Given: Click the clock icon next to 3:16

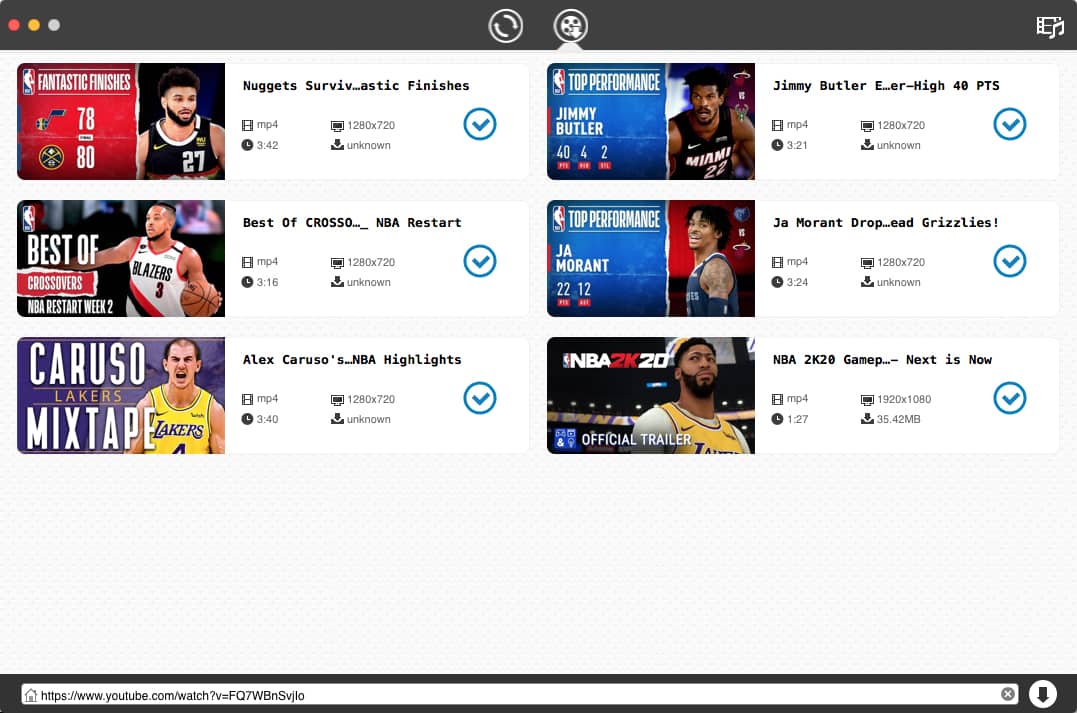Looking at the screenshot, I should 247,282.
